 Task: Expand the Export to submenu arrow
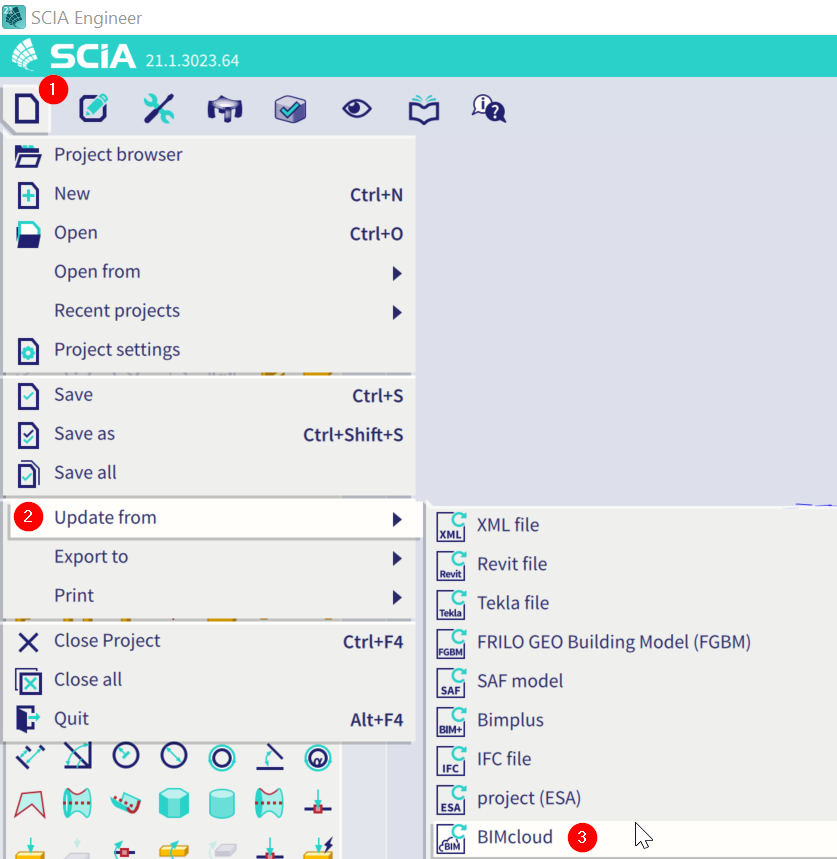397,558
